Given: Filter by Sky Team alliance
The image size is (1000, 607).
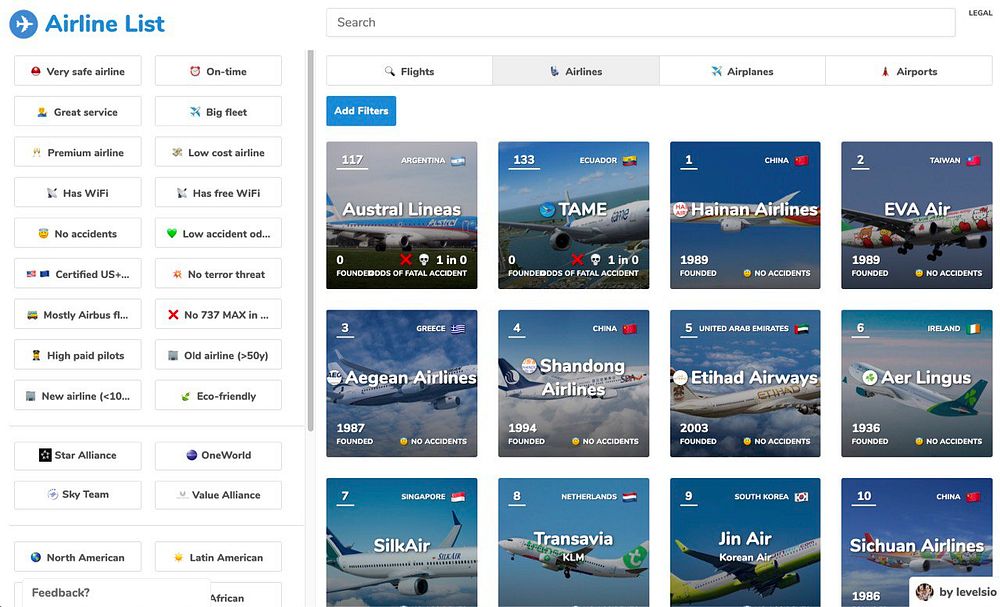Looking at the screenshot, I should click(78, 494).
